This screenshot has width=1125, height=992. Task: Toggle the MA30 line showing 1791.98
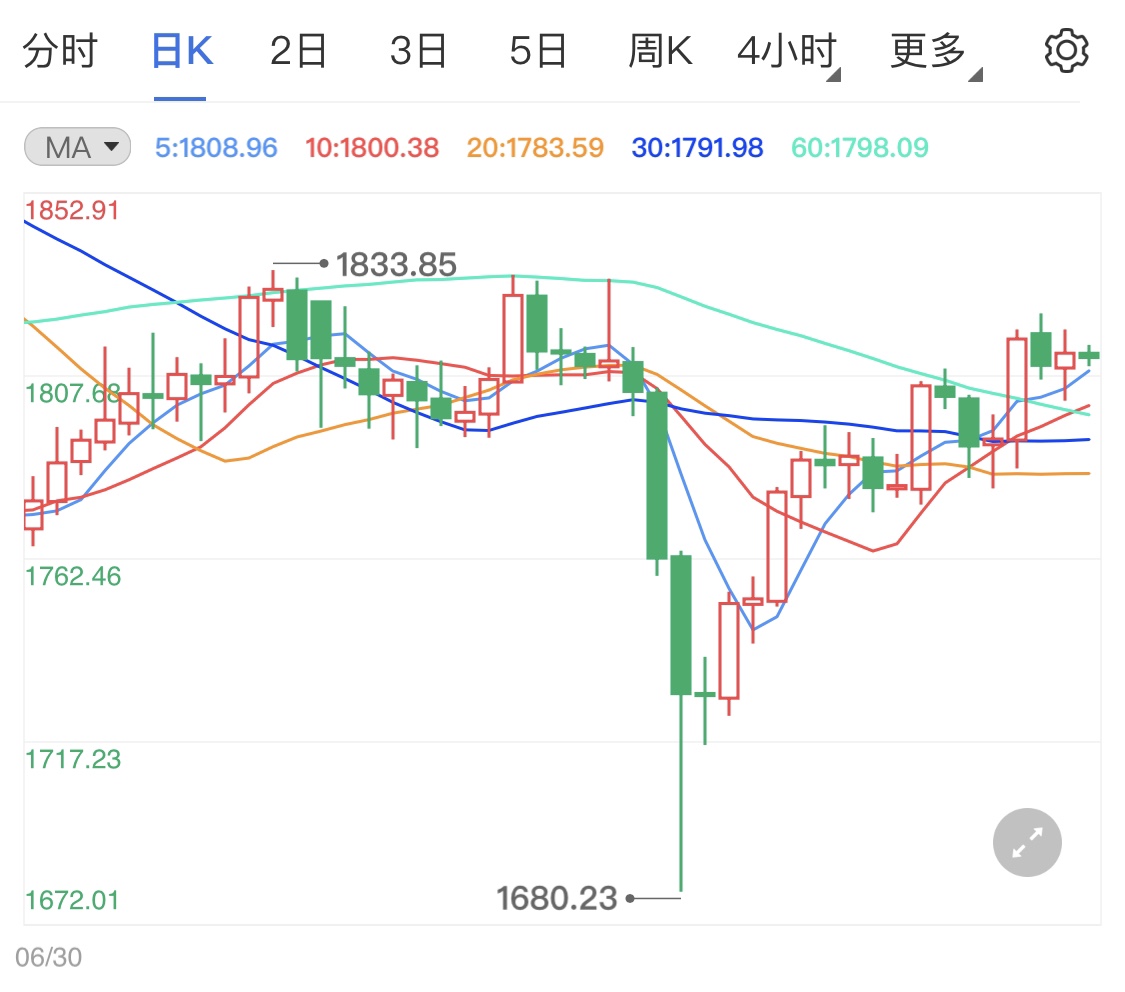[x=696, y=146]
